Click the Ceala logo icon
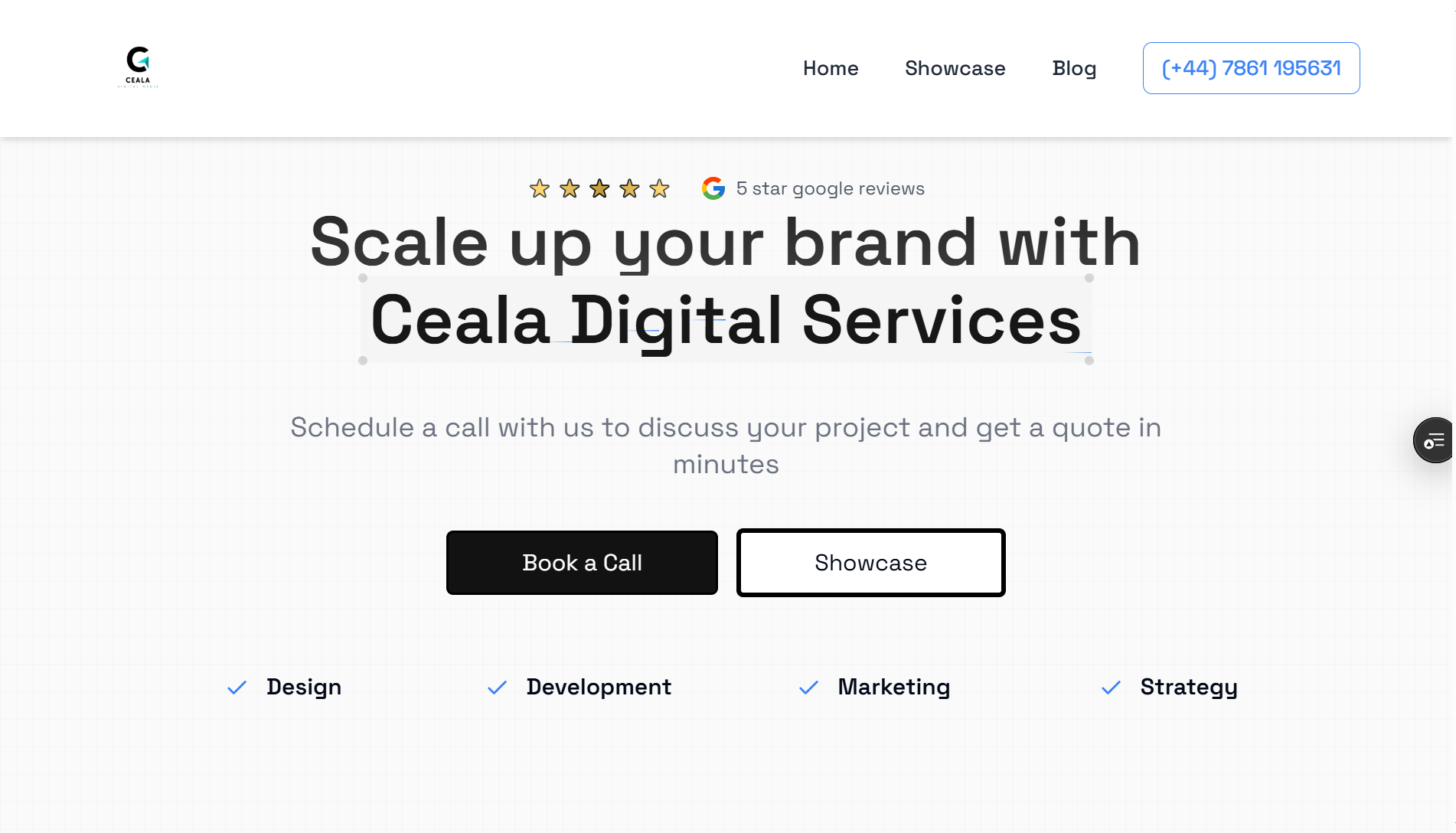Image resolution: width=1456 pixels, height=833 pixels. (138, 67)
